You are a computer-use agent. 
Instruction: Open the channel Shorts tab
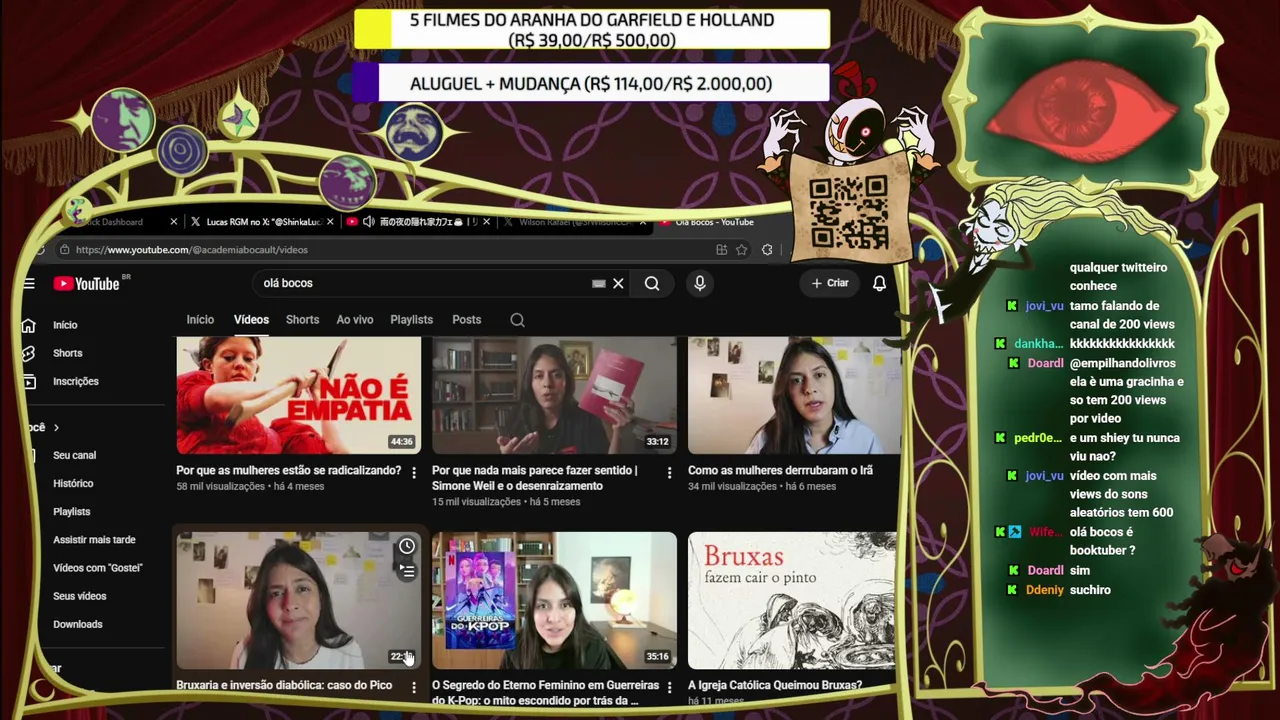(302, 320)
